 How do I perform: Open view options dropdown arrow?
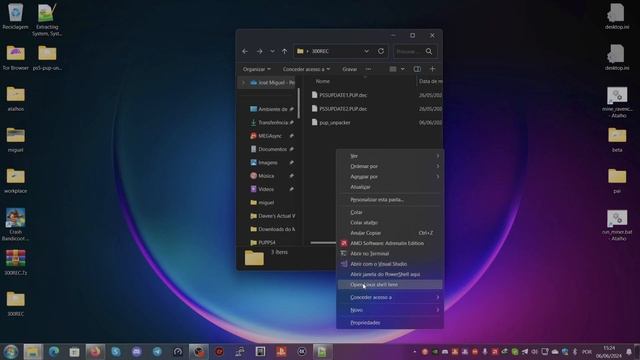point(402,69)
